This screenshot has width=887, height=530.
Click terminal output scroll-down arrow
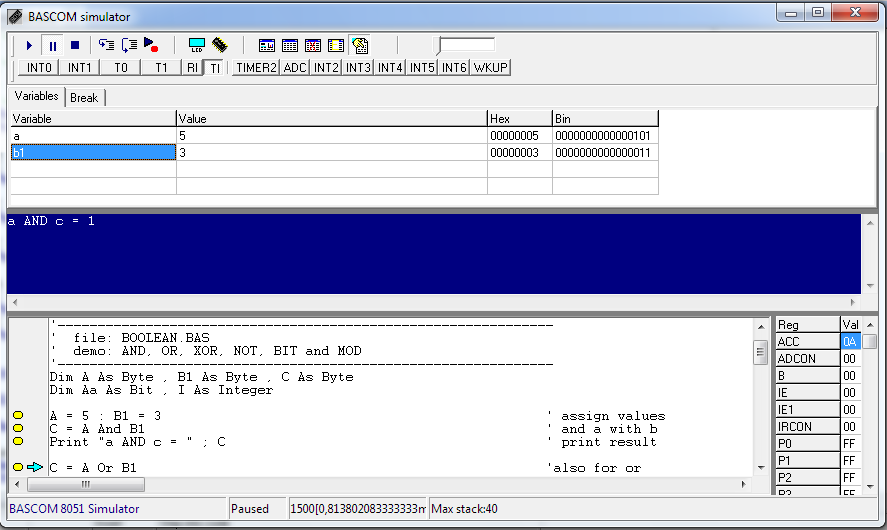[870, 286]
